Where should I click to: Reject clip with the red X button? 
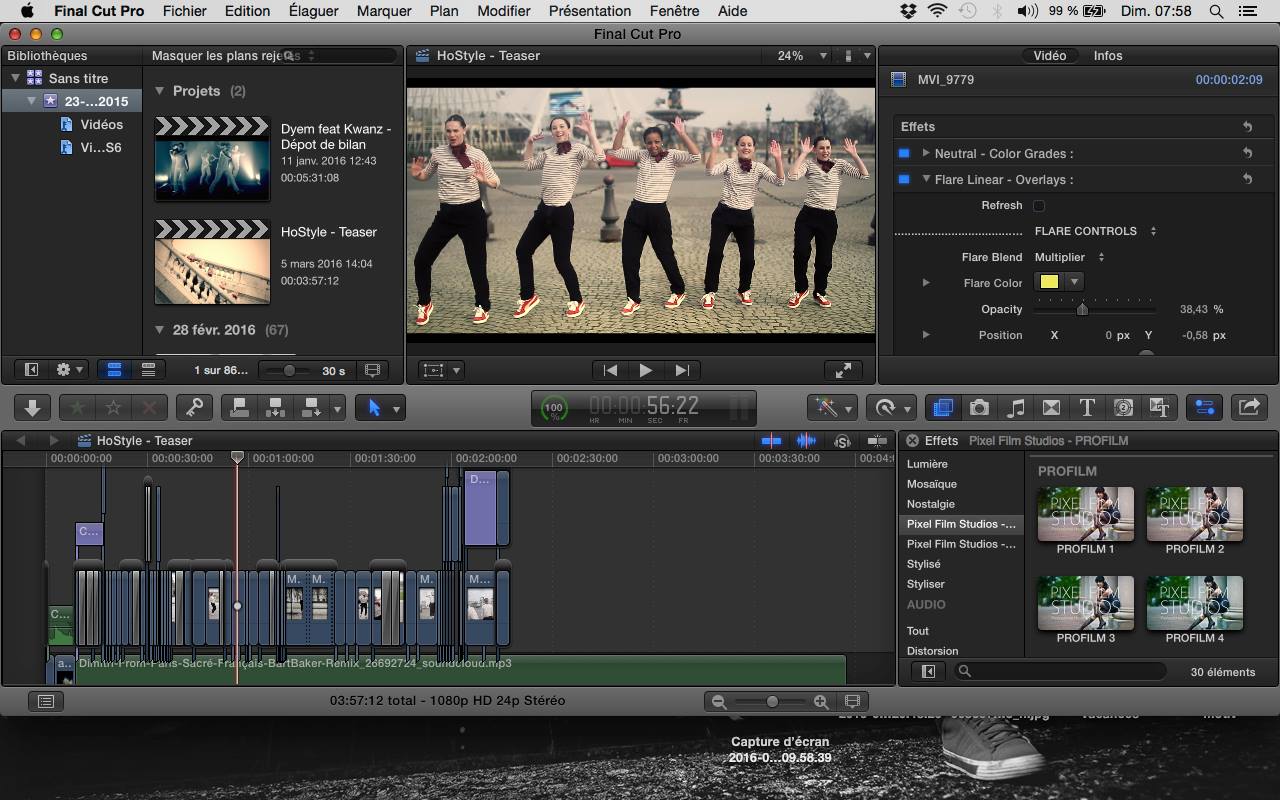pyautogui.click(x=149, y=407)
